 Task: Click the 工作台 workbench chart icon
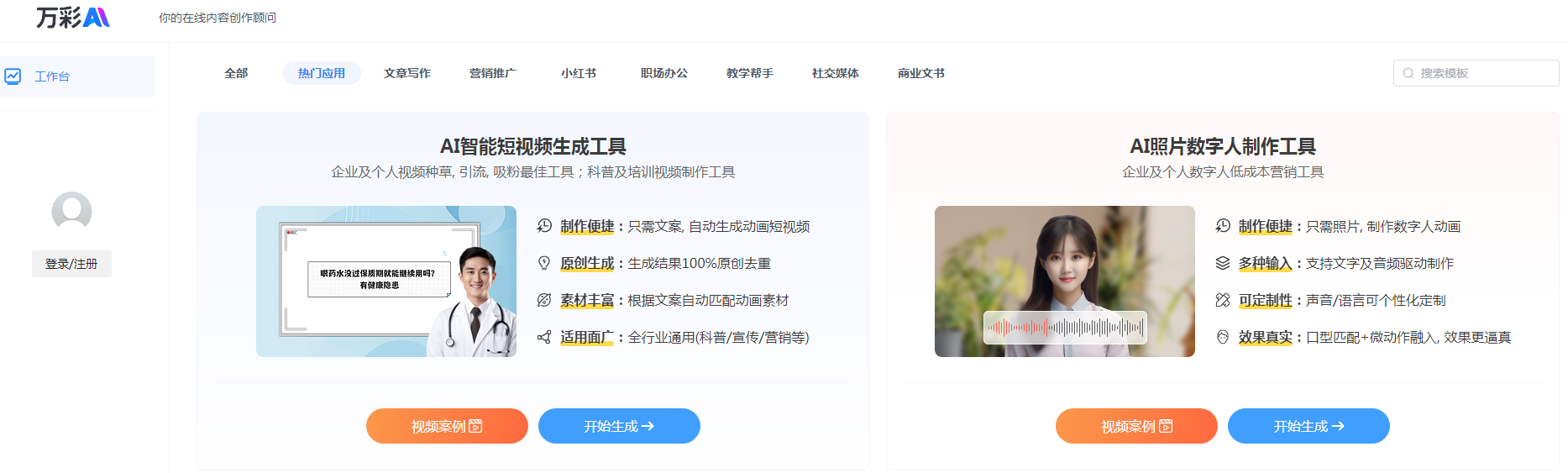click(x=13, y=76)
